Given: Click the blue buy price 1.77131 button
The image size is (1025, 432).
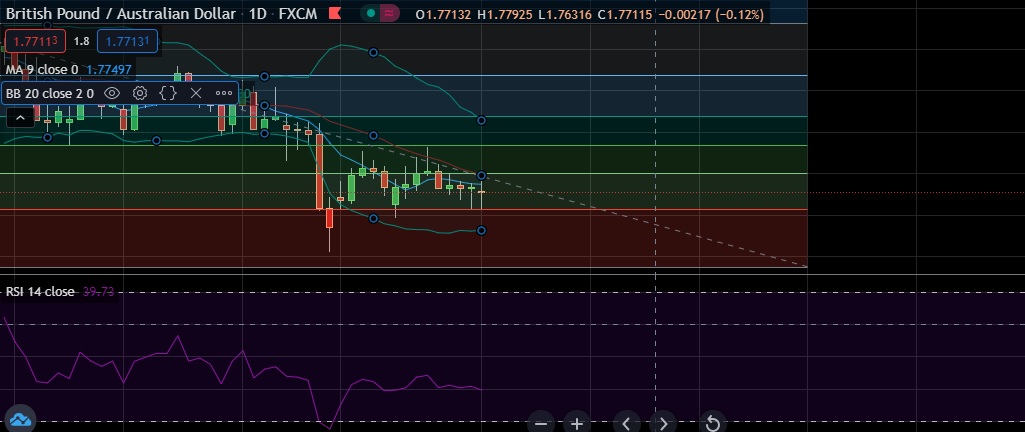Looking at the screenshot, I should [127, 41].
